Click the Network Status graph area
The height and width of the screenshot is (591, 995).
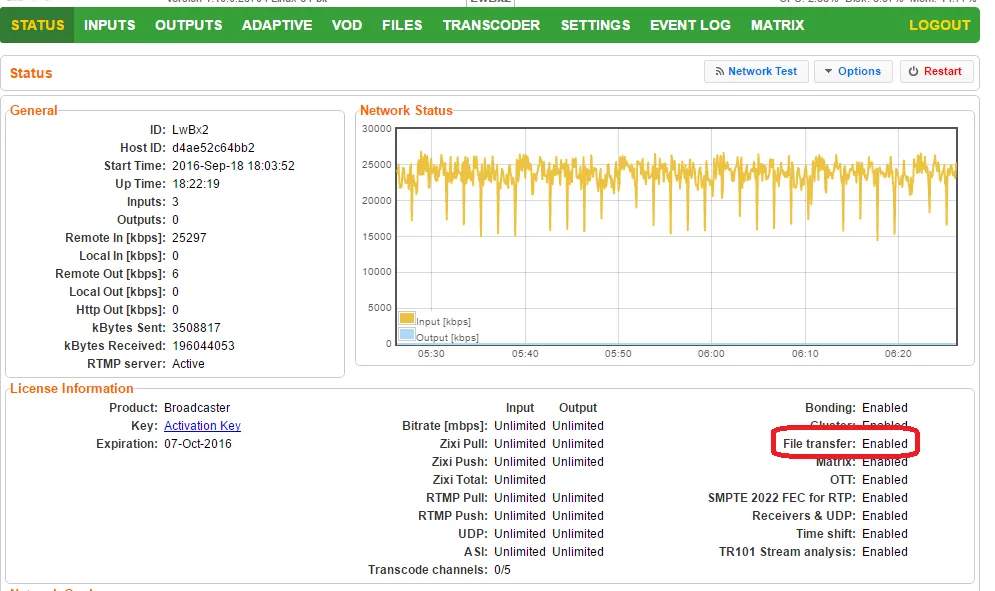(x=676, y=236)
